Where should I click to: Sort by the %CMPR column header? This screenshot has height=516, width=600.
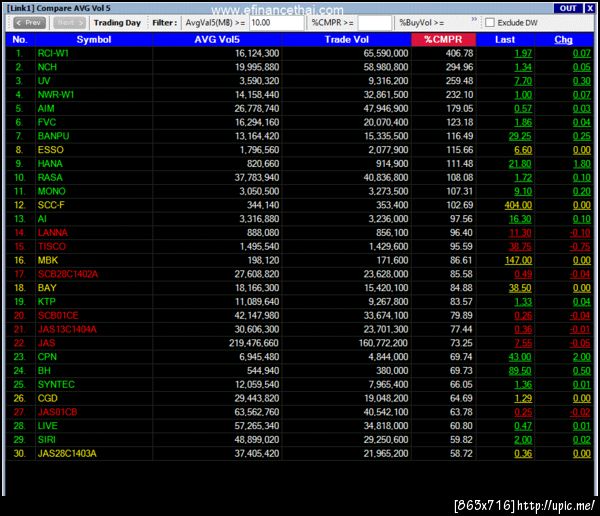(x=443, y=40)
